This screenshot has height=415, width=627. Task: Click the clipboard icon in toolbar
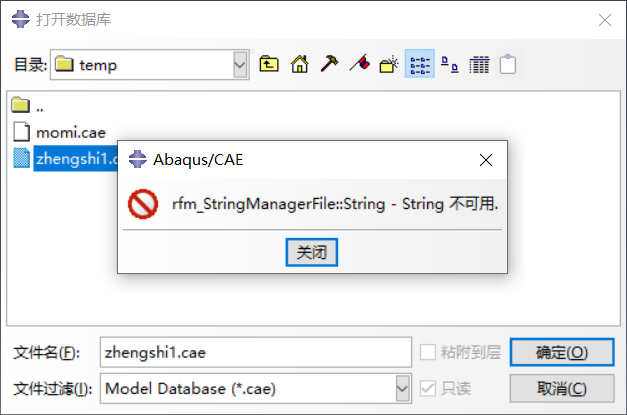[508, 65]
